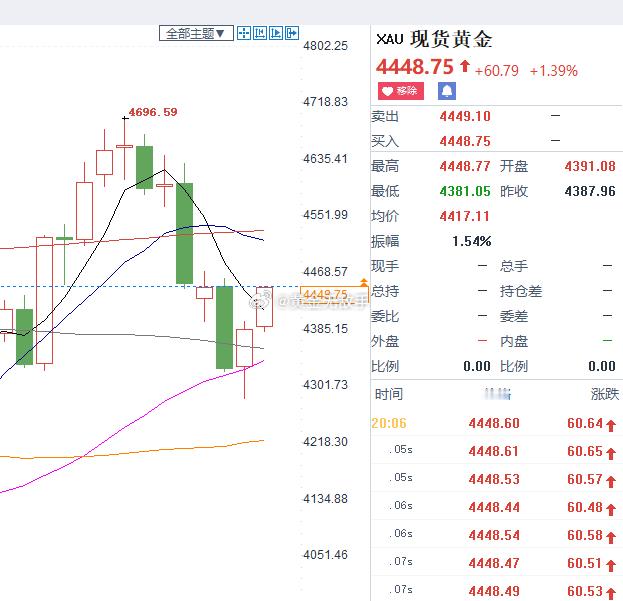Select the 20:06 tick row
Viewport: 623px width, 601px height.
click(x=495, y=423)
